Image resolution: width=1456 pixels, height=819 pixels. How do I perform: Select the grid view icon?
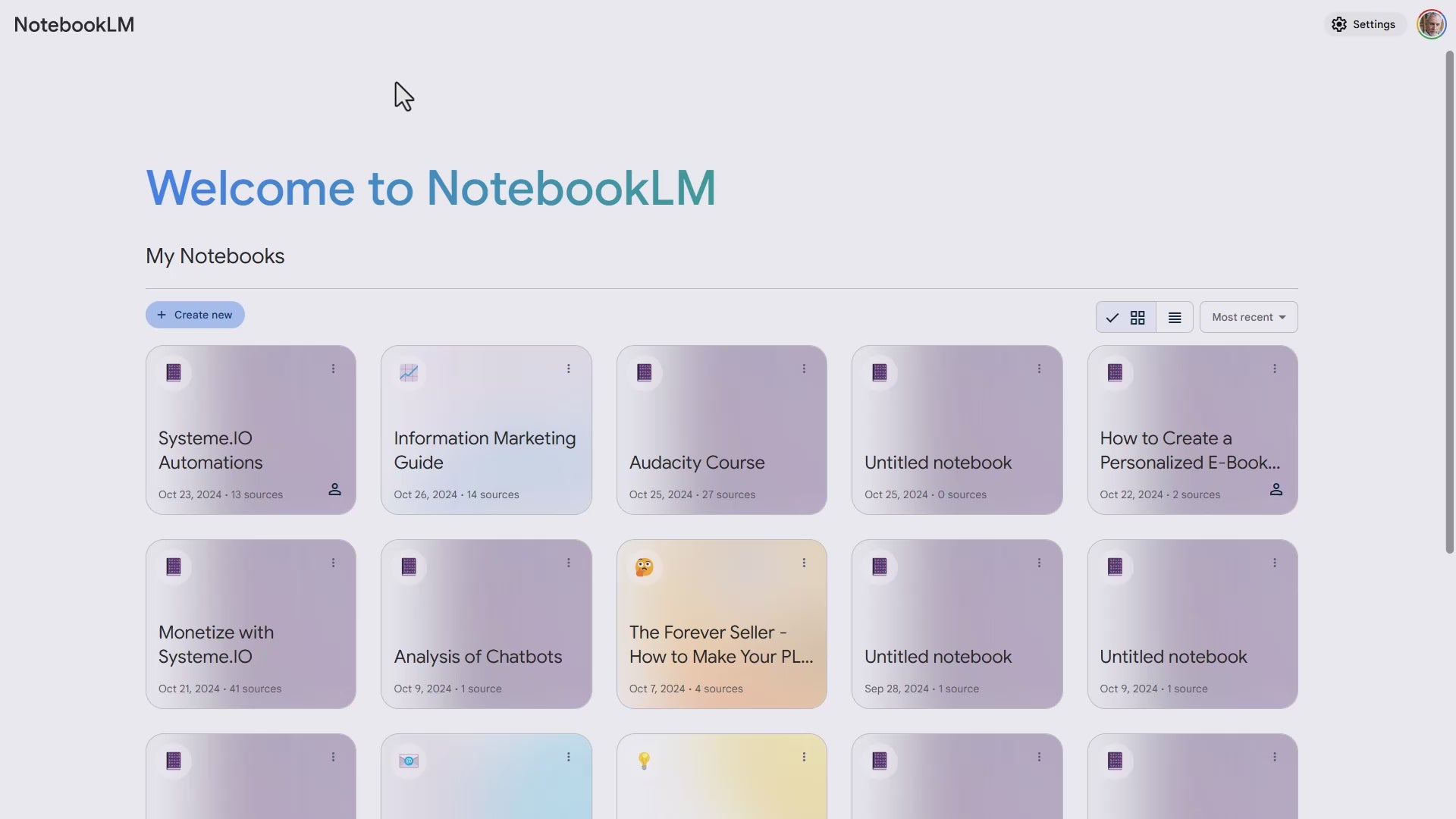[x=1137, y=317]
